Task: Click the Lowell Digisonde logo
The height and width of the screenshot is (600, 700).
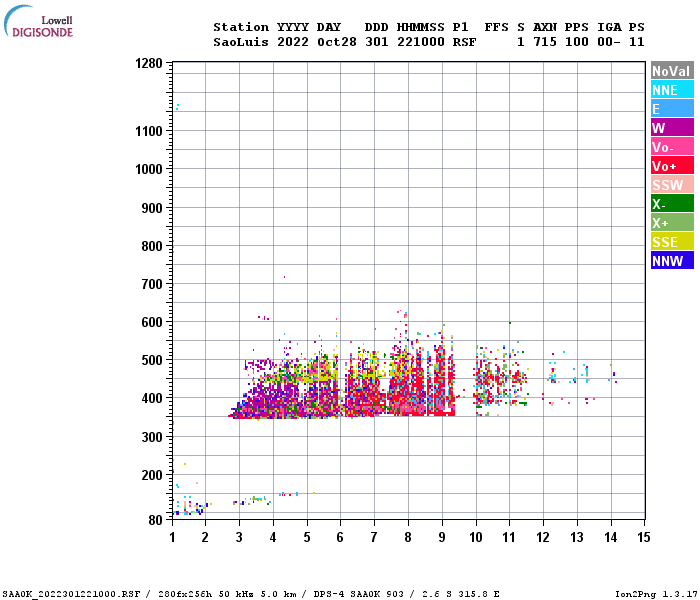Action: (x=38, y=21)
